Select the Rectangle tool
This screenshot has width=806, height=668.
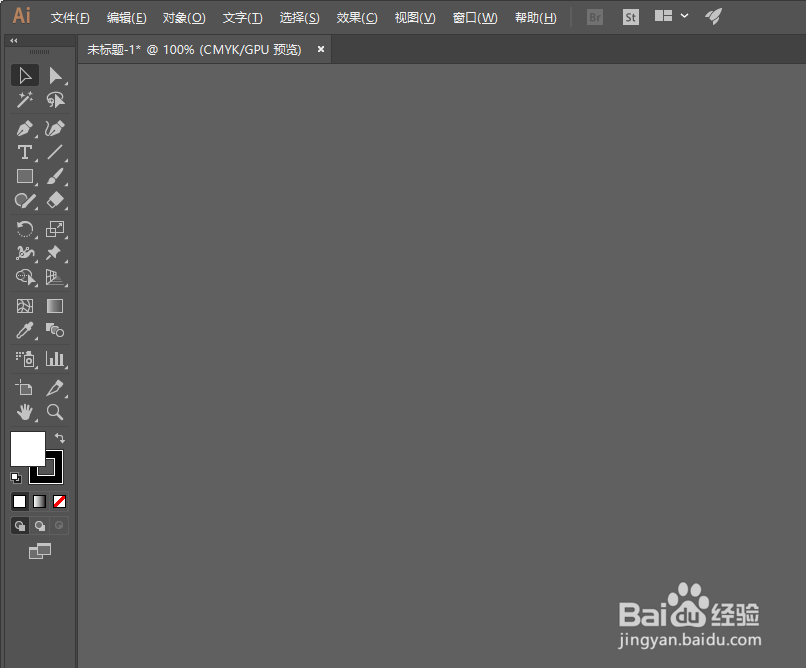pyautogui.click(x=25, y=176)
